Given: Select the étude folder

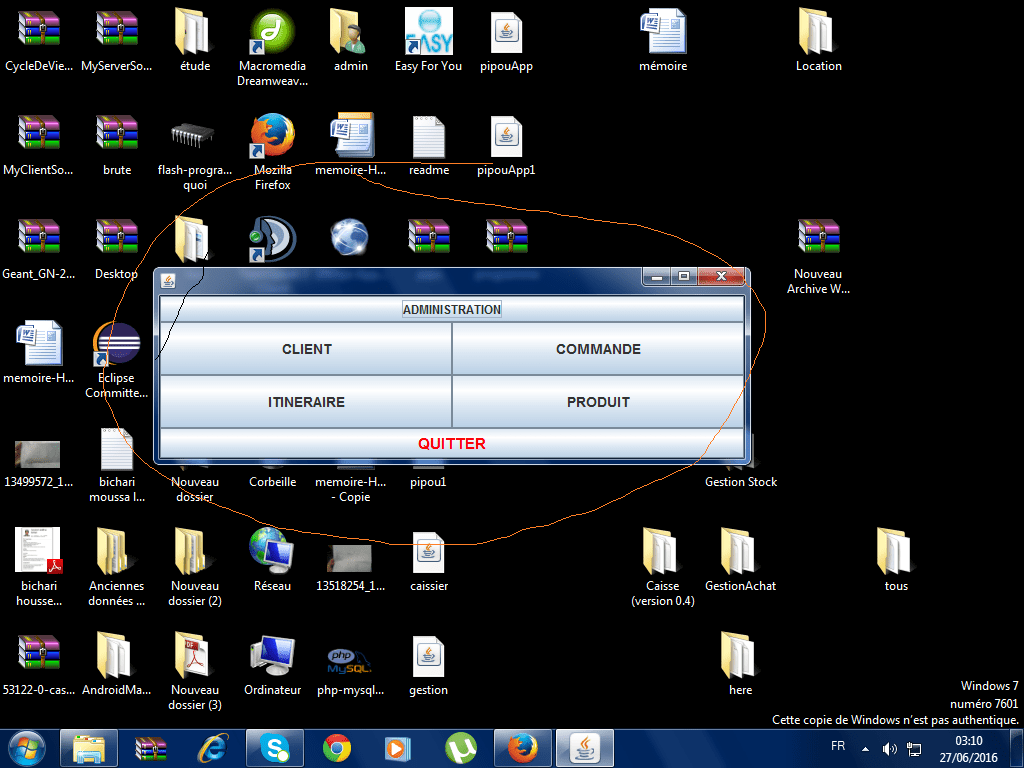Looking at the screenshot, I should click(x=194, y=31).
